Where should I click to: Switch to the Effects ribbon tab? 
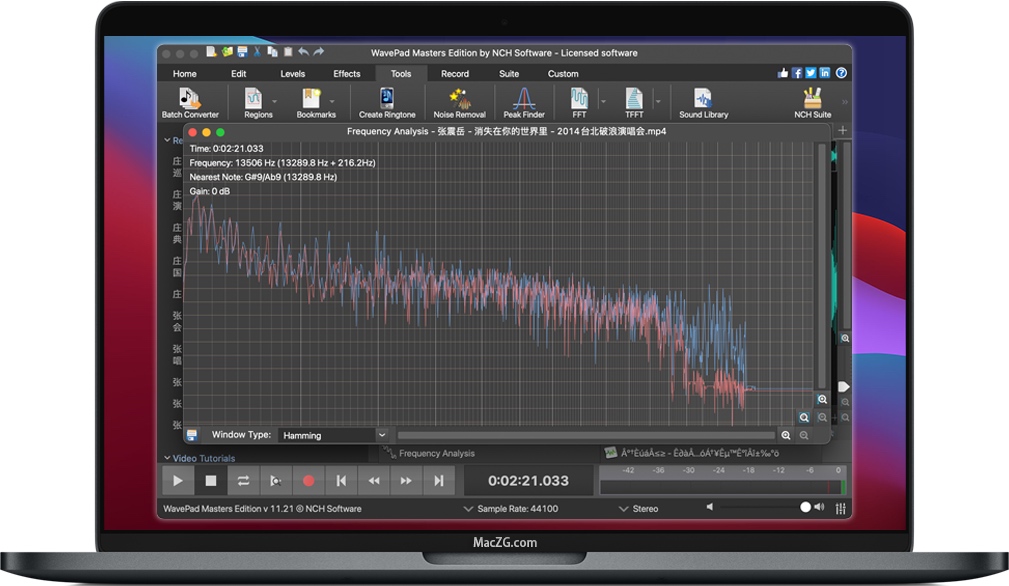(x=347, y=73)
